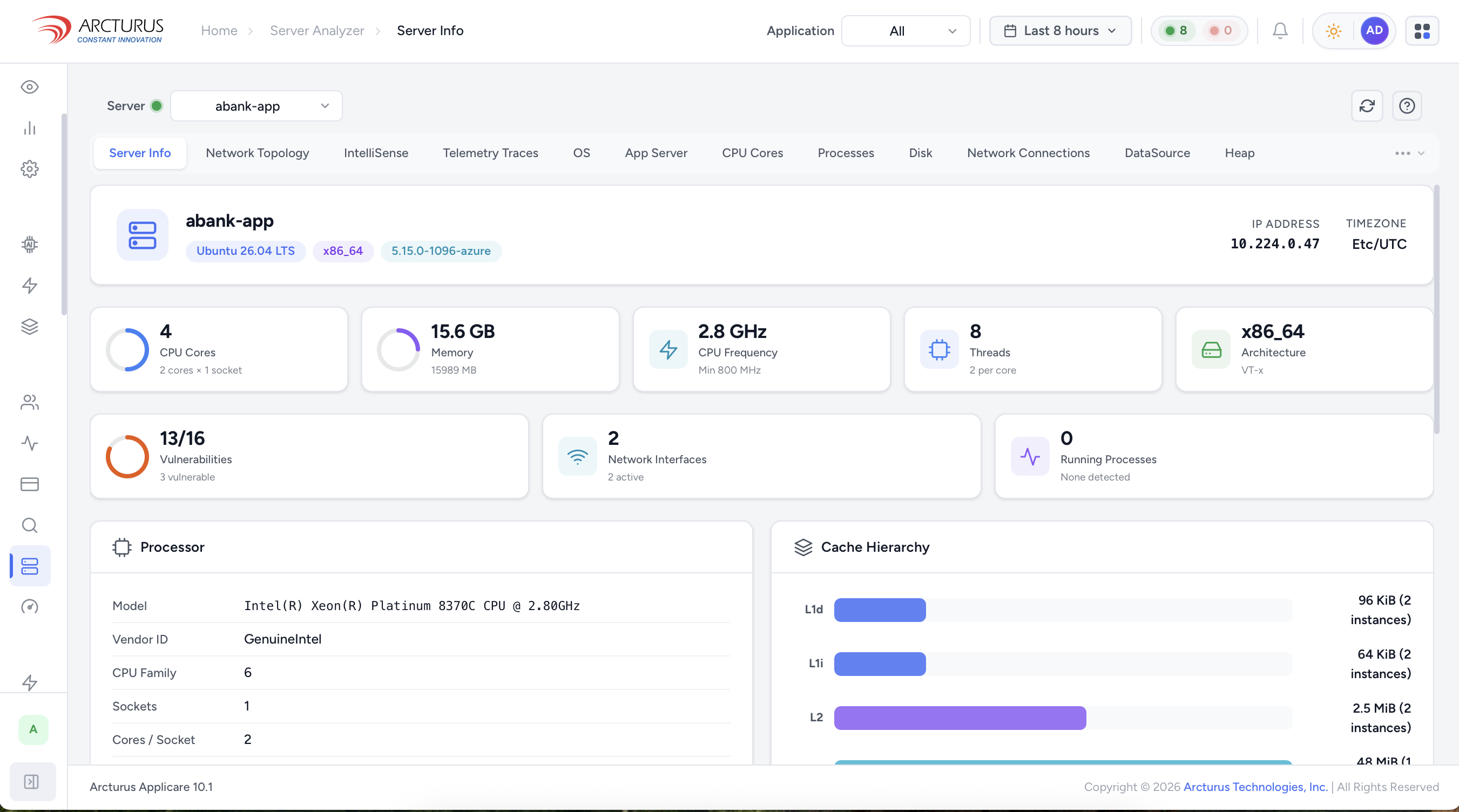Open the gauge icon in sidebar

(x=30, y=607)
